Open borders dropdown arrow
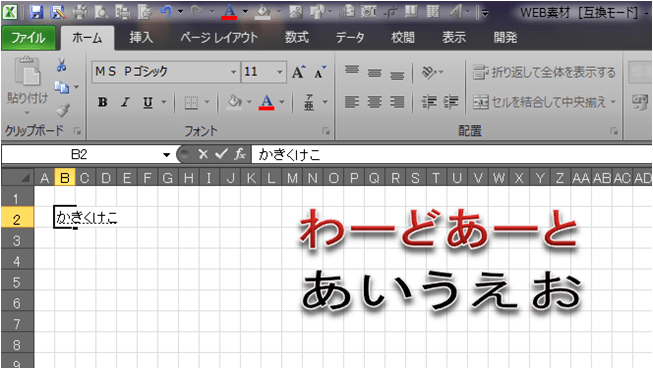The height and width of the screenshot is (369, 653). coord(207,102)
